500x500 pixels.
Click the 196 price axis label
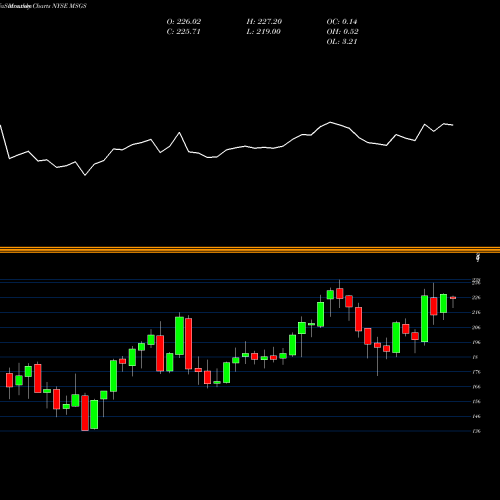coord(477,342)
